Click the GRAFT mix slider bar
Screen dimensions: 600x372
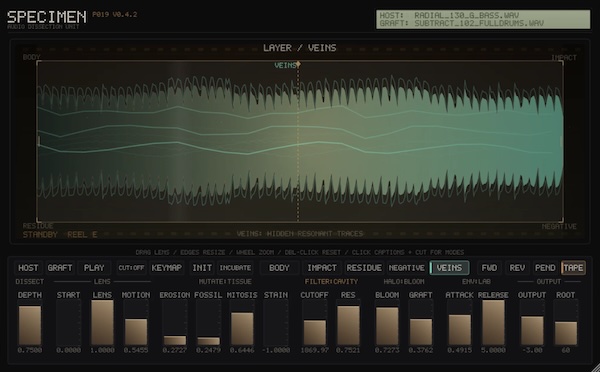click(x=421, y=323)
